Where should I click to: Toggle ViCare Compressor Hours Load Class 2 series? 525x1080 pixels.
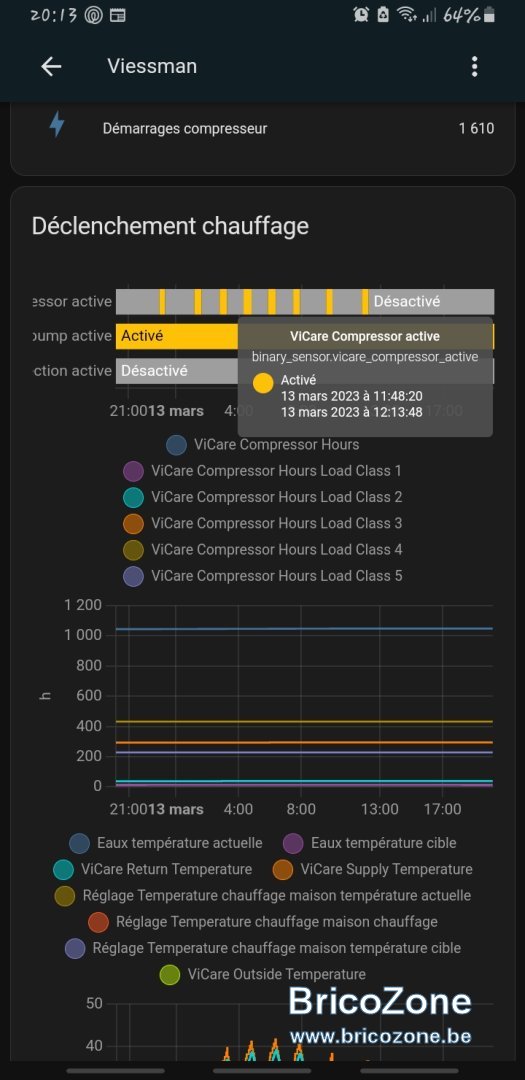pos(262,497)
